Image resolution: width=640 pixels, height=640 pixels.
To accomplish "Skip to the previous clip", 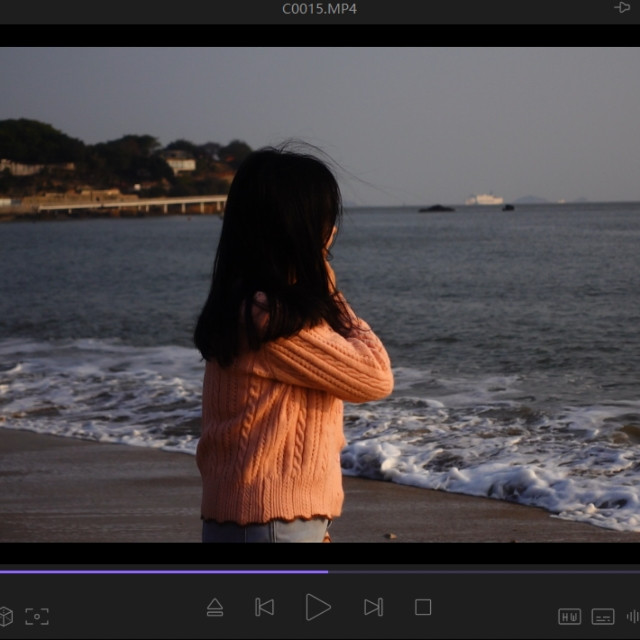I will (264, 607).
